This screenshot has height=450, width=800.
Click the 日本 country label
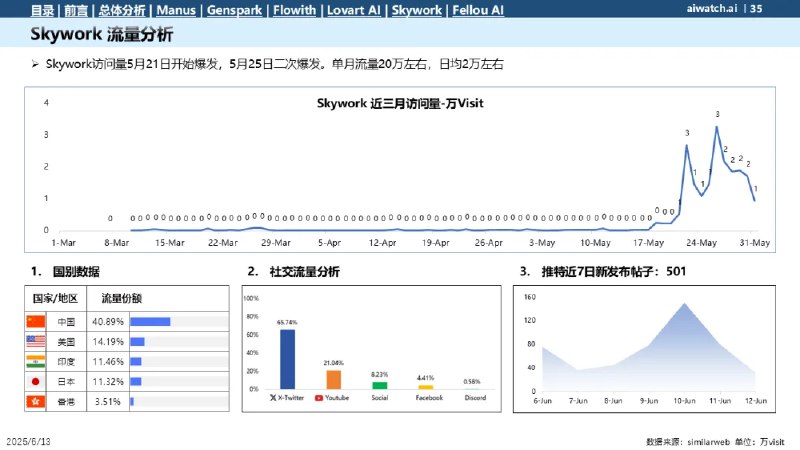click(x=66, y=382)
